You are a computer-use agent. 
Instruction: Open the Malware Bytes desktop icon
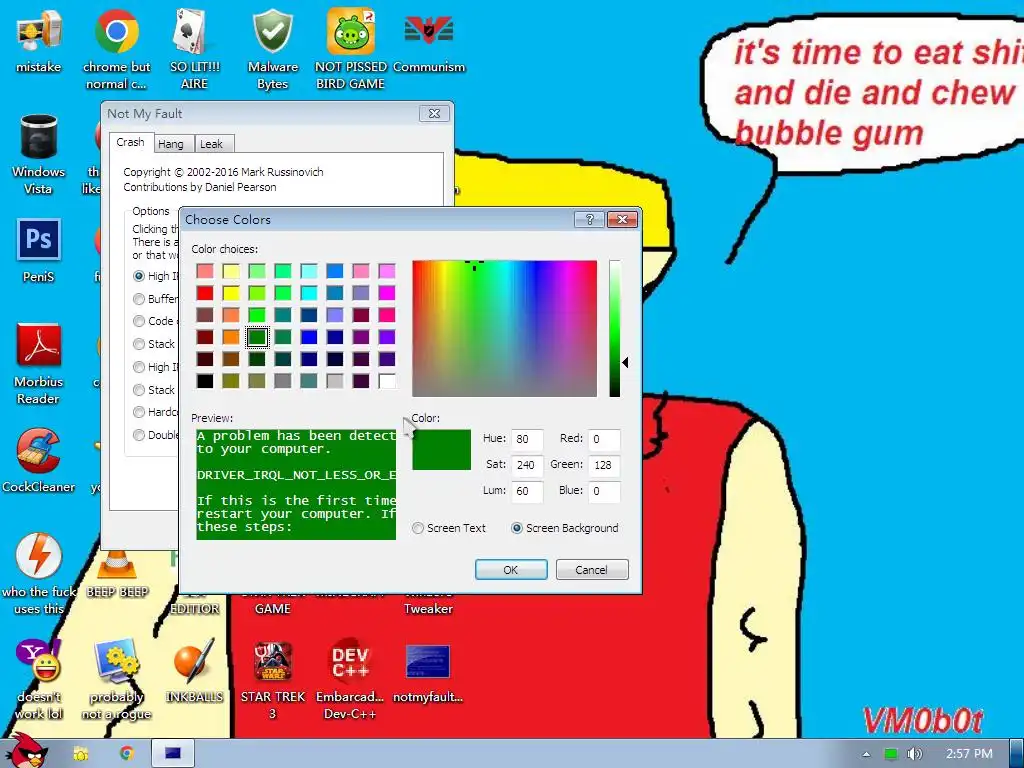273,49
